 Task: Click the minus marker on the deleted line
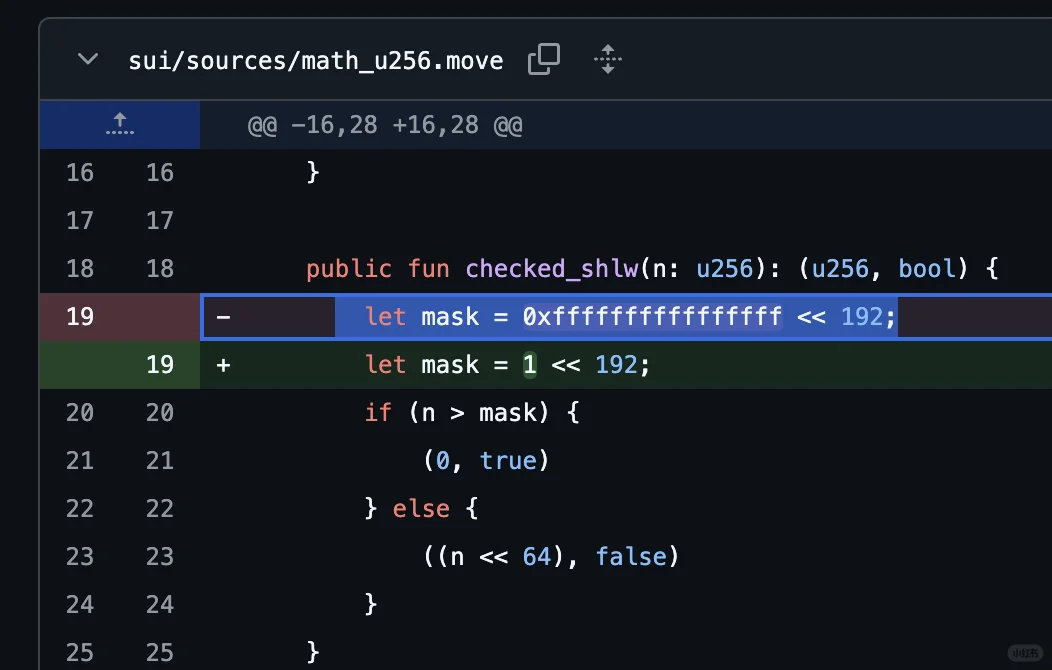tap(223, 317)
